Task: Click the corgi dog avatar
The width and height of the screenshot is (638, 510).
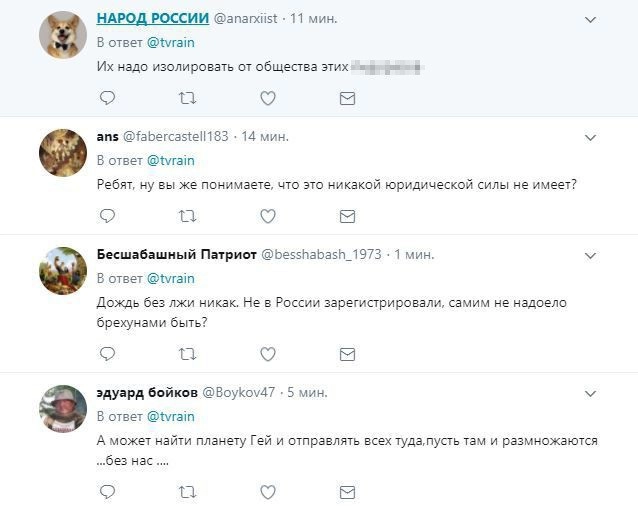Action: pyautogui.click(x=62, y=35)
